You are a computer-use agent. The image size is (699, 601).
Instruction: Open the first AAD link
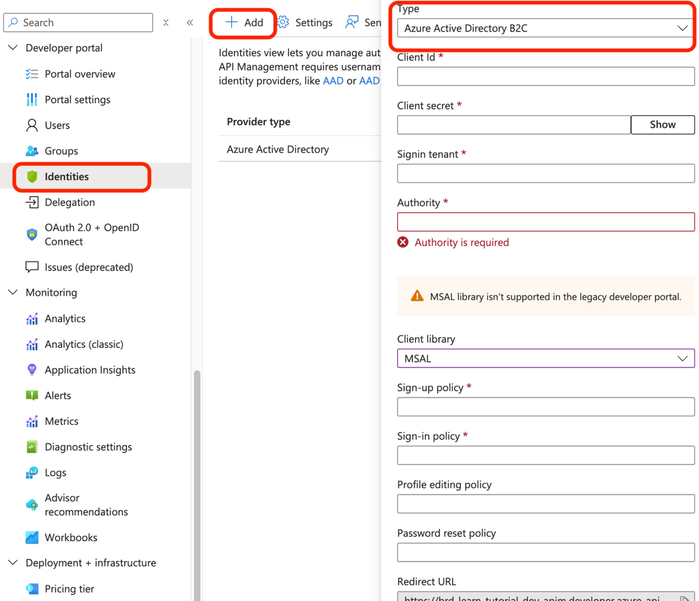coord(333,81)
